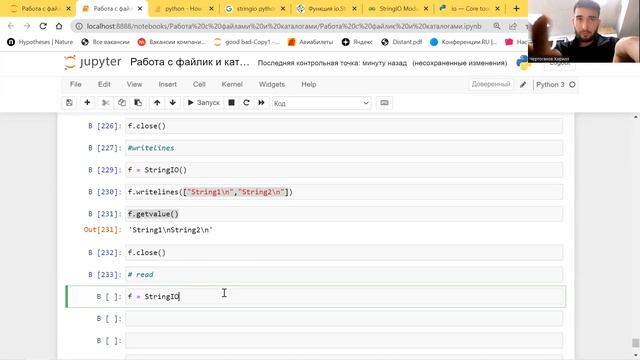Click the zoom magnifier icon in address bar
Viewport: 640px width, 360px height.
point(497,26)
